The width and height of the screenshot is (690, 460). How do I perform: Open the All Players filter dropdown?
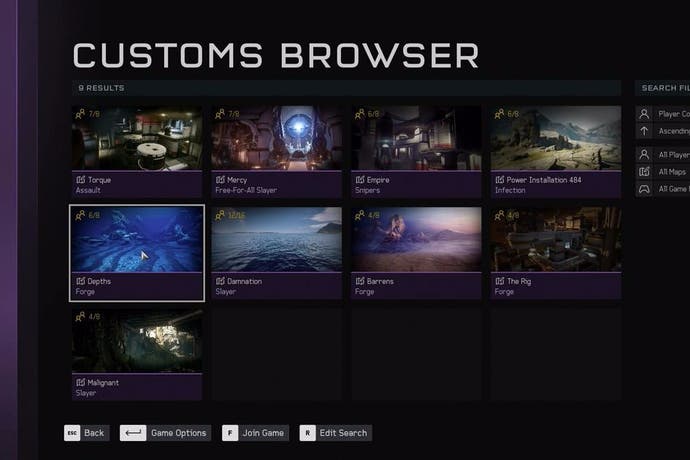pos(663,155)
